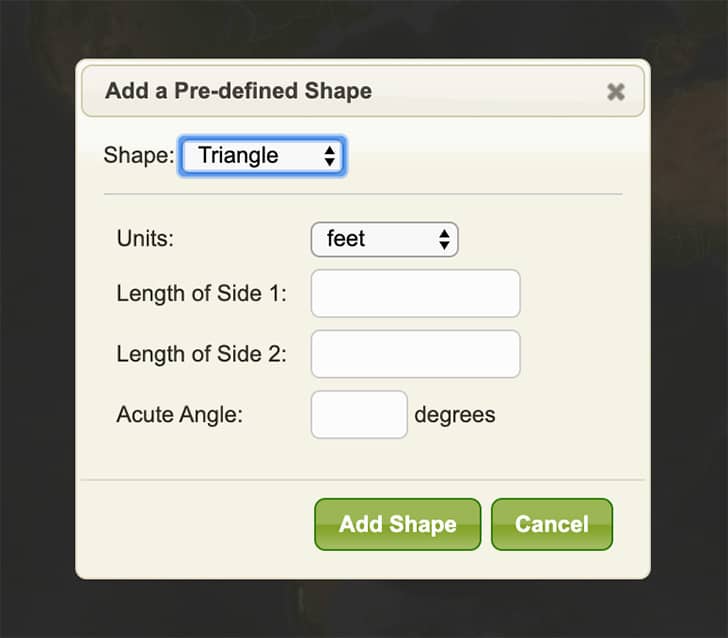Click the dimmed backdrop outside the dialog
728x638 pixels.
(37, 325)
